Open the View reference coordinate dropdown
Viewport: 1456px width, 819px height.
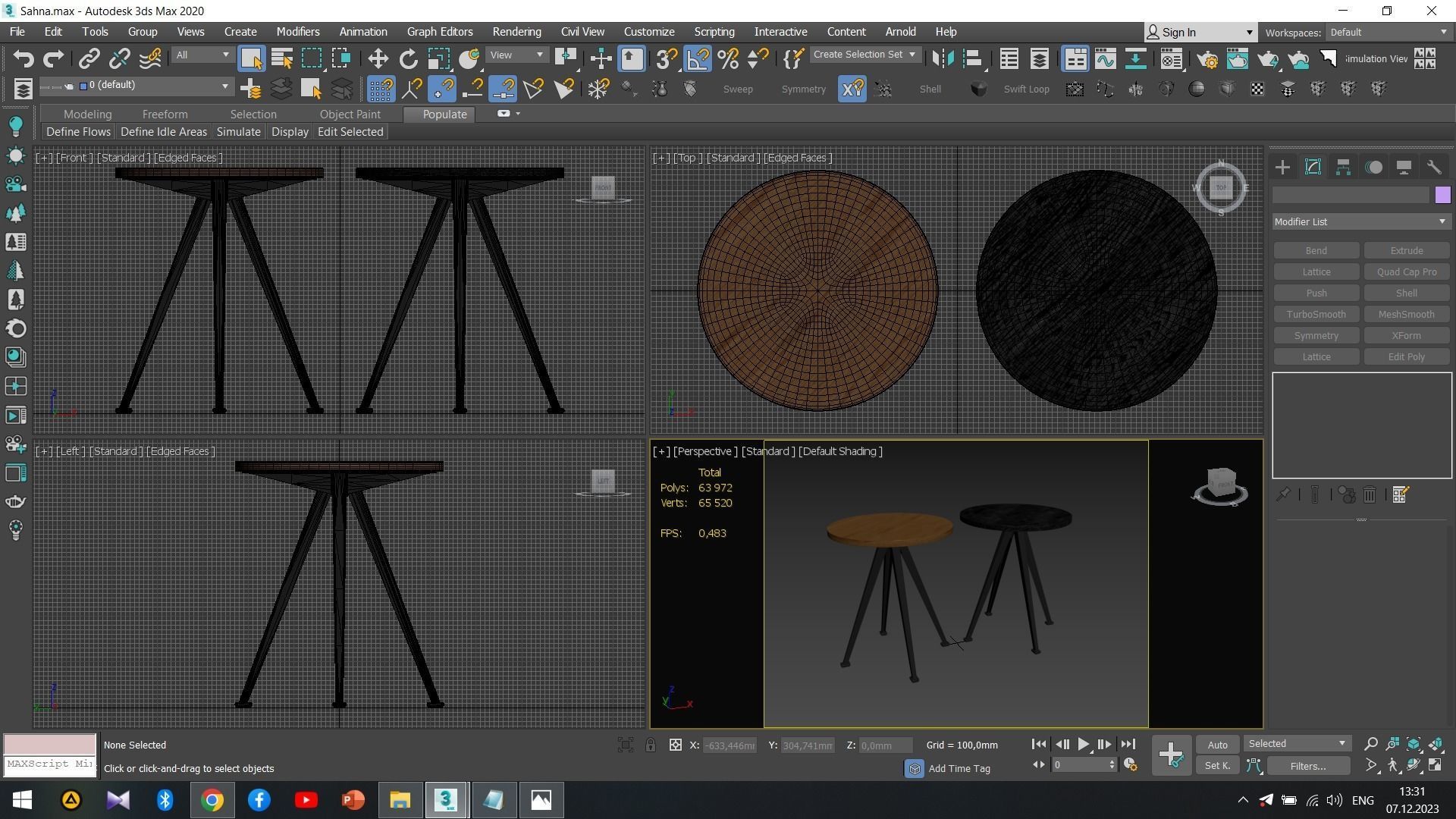(x=517, y=55)
